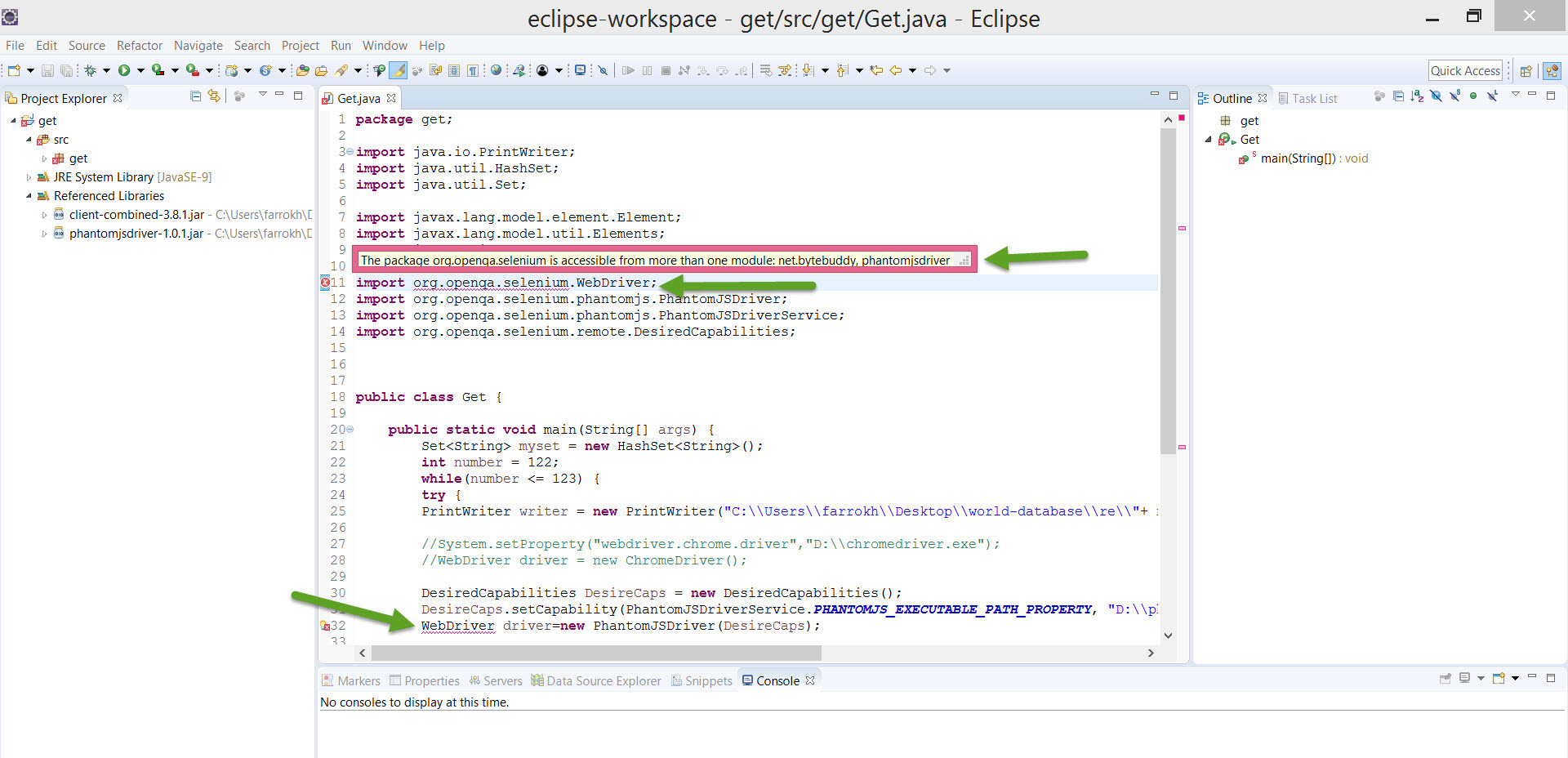Switch to the Task List tab
The image size is (1568, 758).
[1307, 98]
